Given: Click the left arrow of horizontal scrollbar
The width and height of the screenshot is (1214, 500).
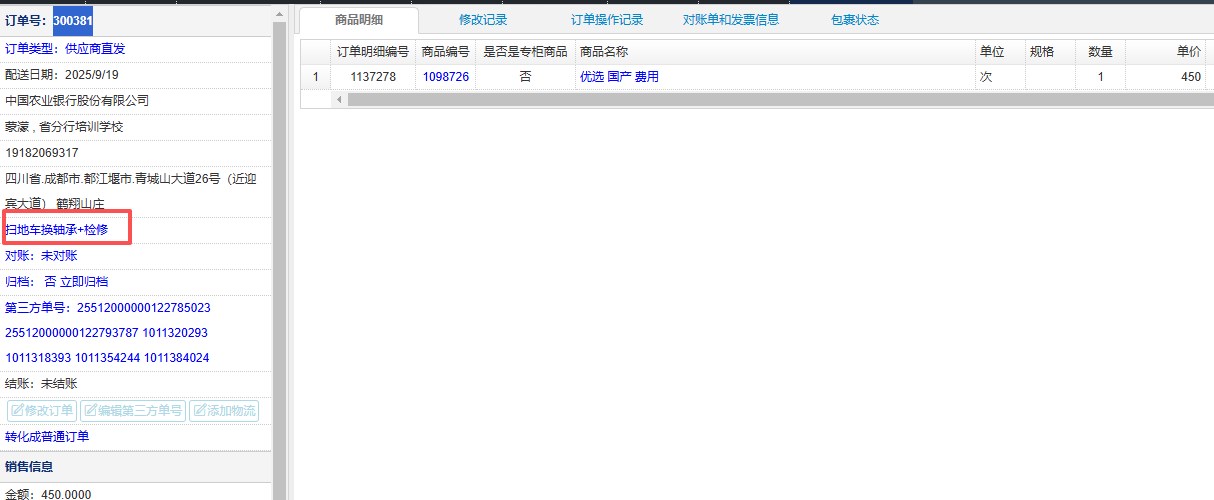Looking at the screenshot, I should (338, 99).
